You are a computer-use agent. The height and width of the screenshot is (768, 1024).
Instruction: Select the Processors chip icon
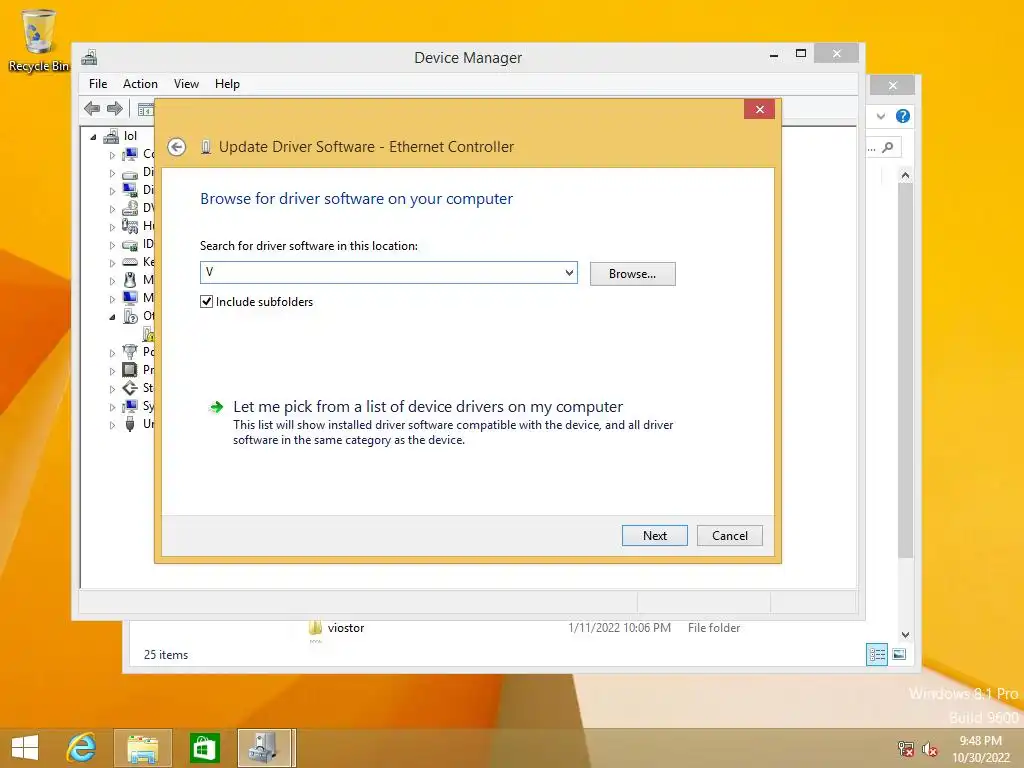pyautogui.click(x=130, y=370)
